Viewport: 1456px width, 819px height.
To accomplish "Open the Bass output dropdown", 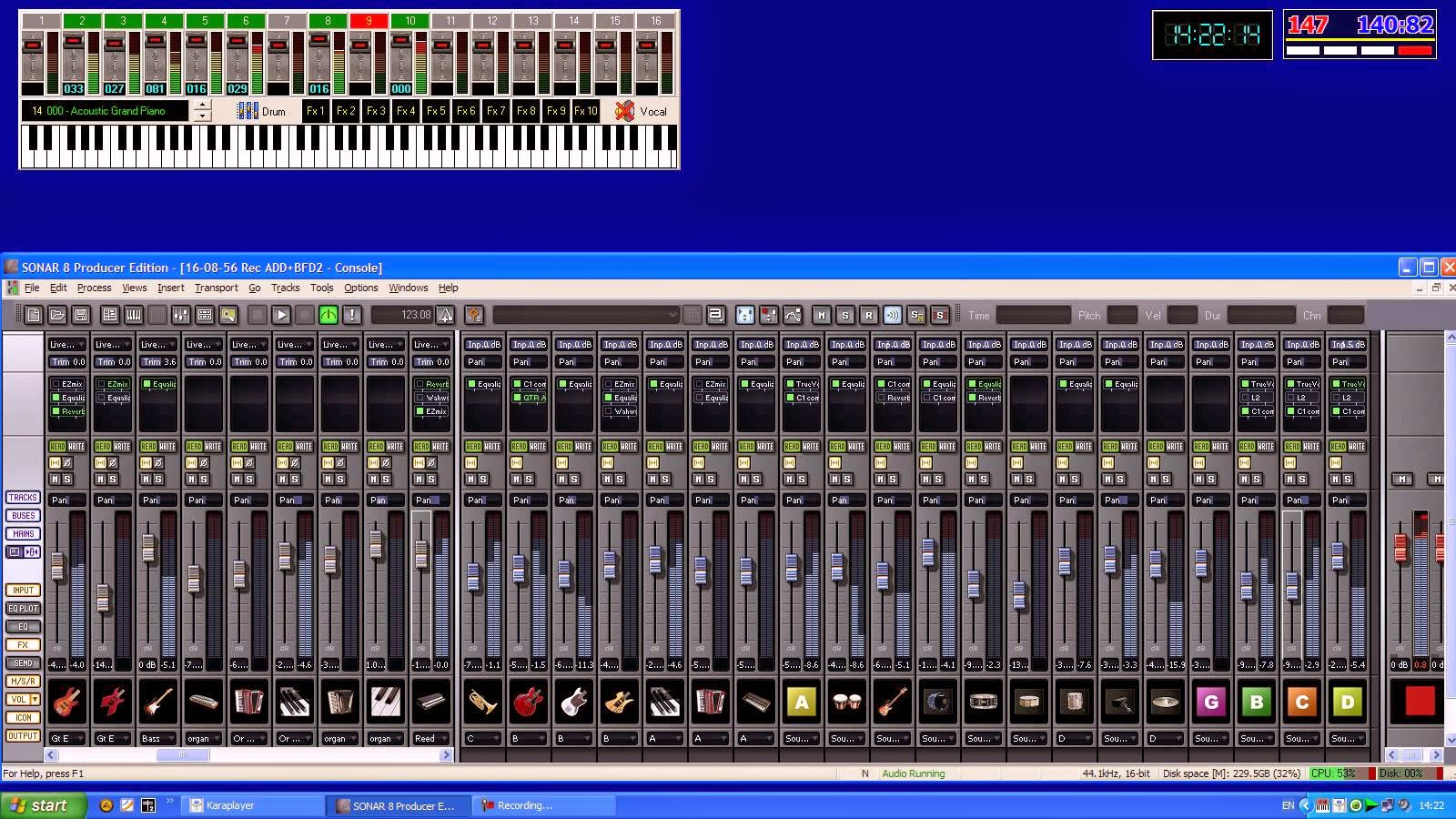I will coord(171,739).
